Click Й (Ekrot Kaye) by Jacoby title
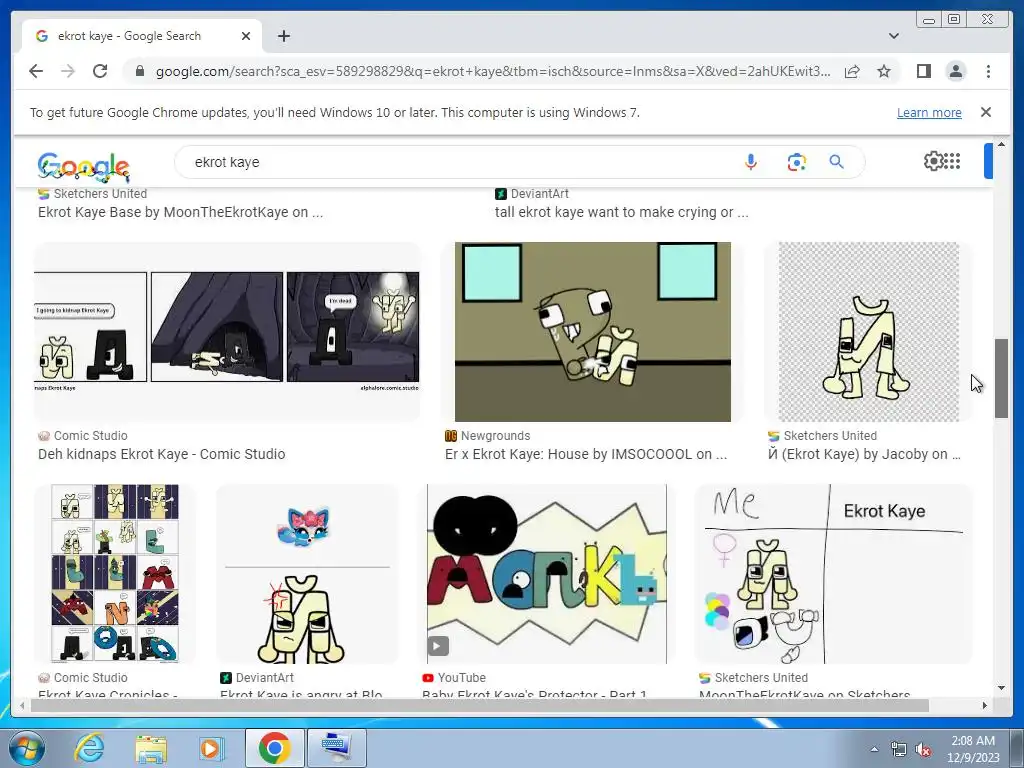Image resolution: width=1024 pixels, height=768 pixels. (864, 454)
